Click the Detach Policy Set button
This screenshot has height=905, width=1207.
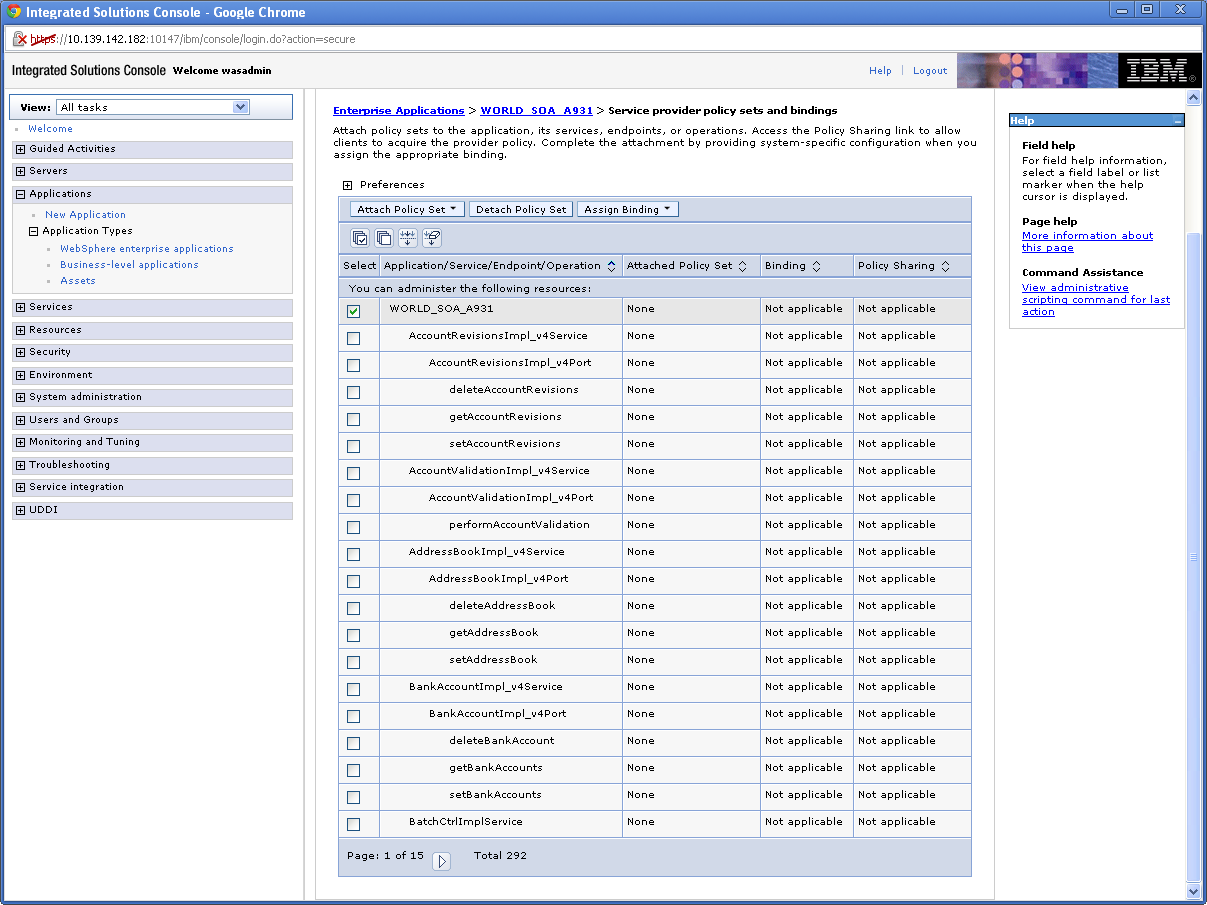521,209
